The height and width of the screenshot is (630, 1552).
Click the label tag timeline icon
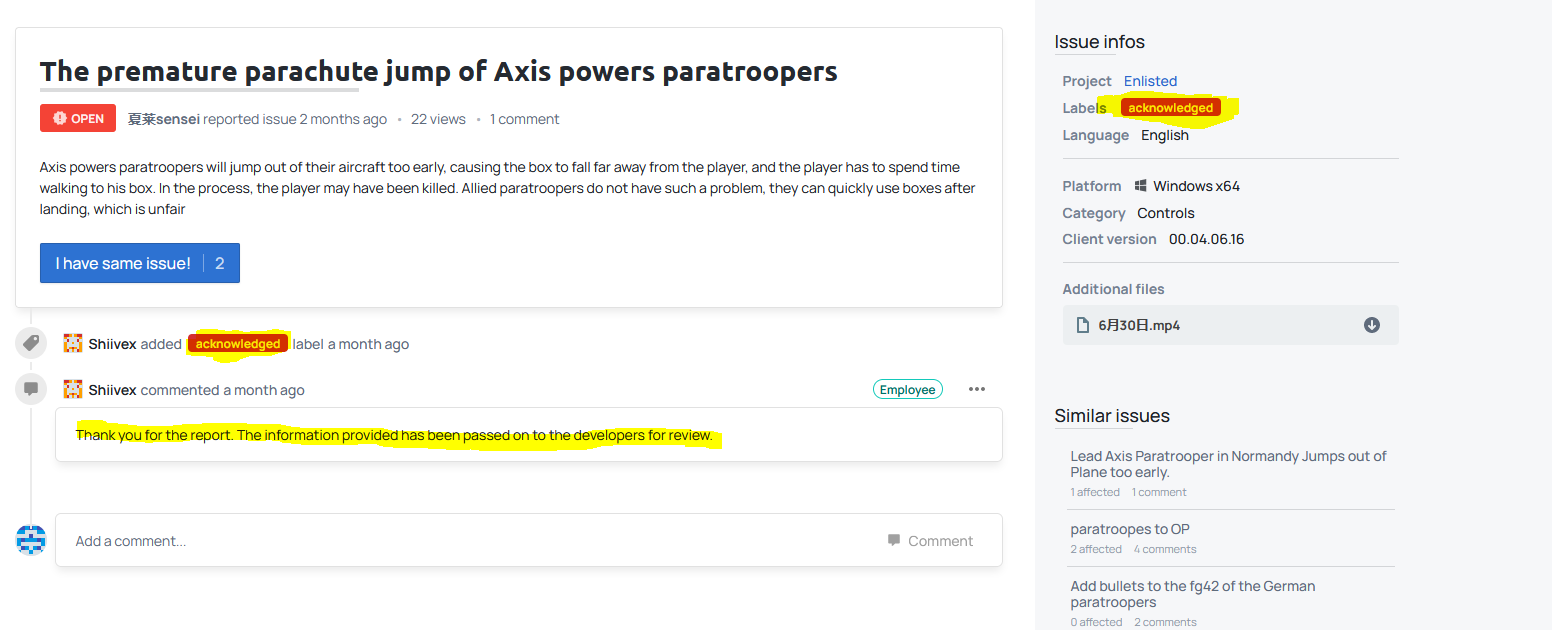coord(31,343)
